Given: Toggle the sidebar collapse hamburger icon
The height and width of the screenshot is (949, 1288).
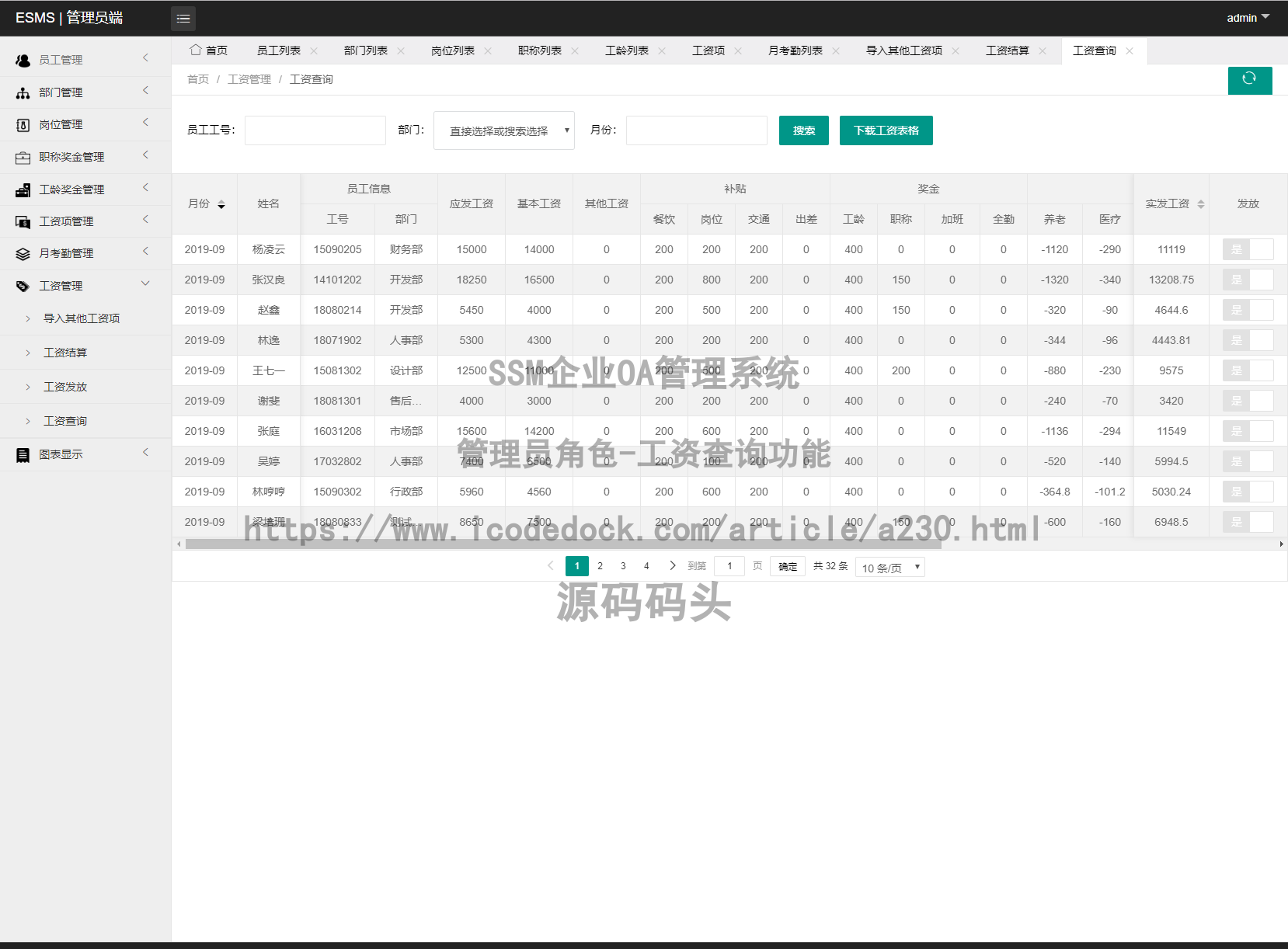Looking at the screenshot, I should click(x=183, y=18).
